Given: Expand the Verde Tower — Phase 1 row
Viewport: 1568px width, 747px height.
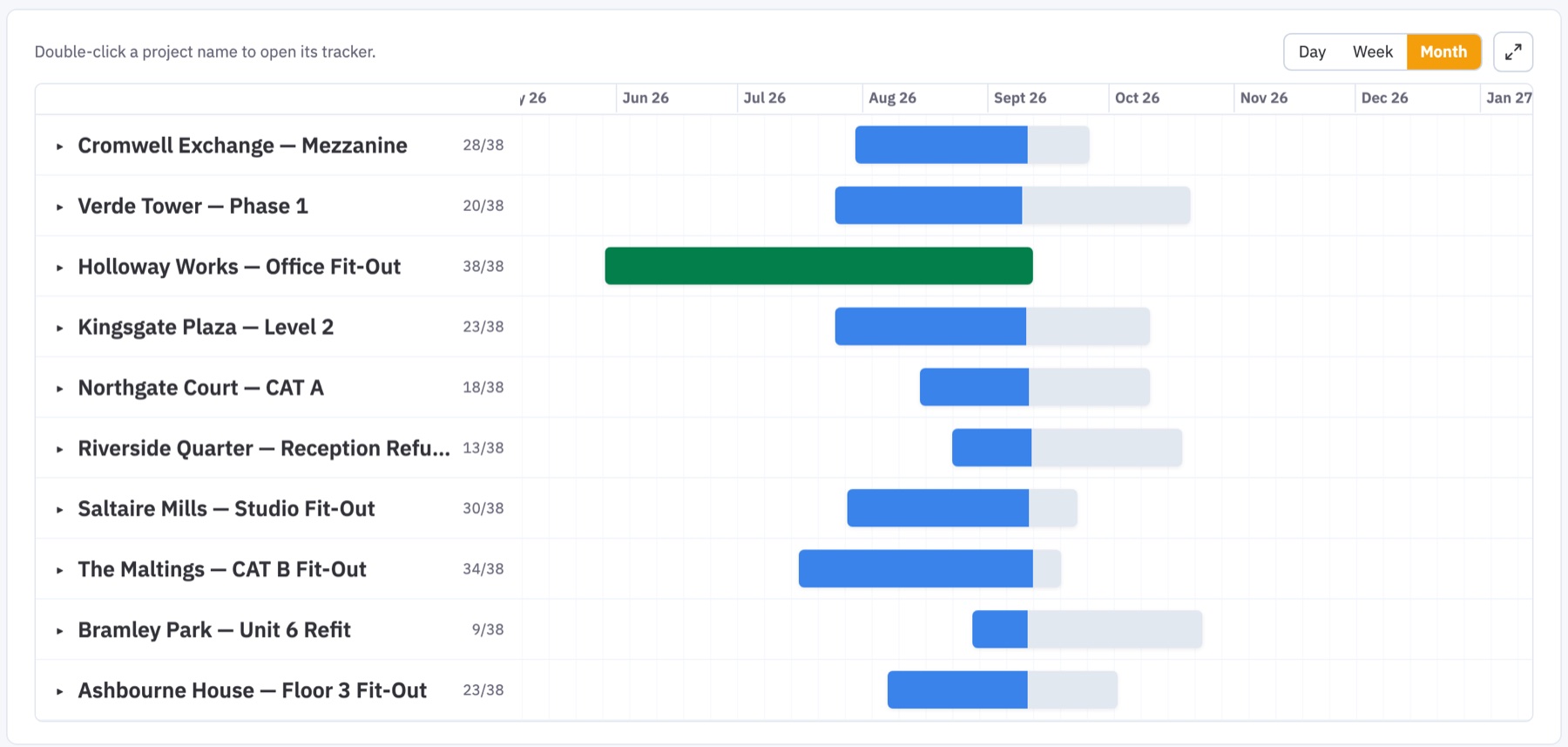Looking at the screenshot, I should (x=59, y=207).
